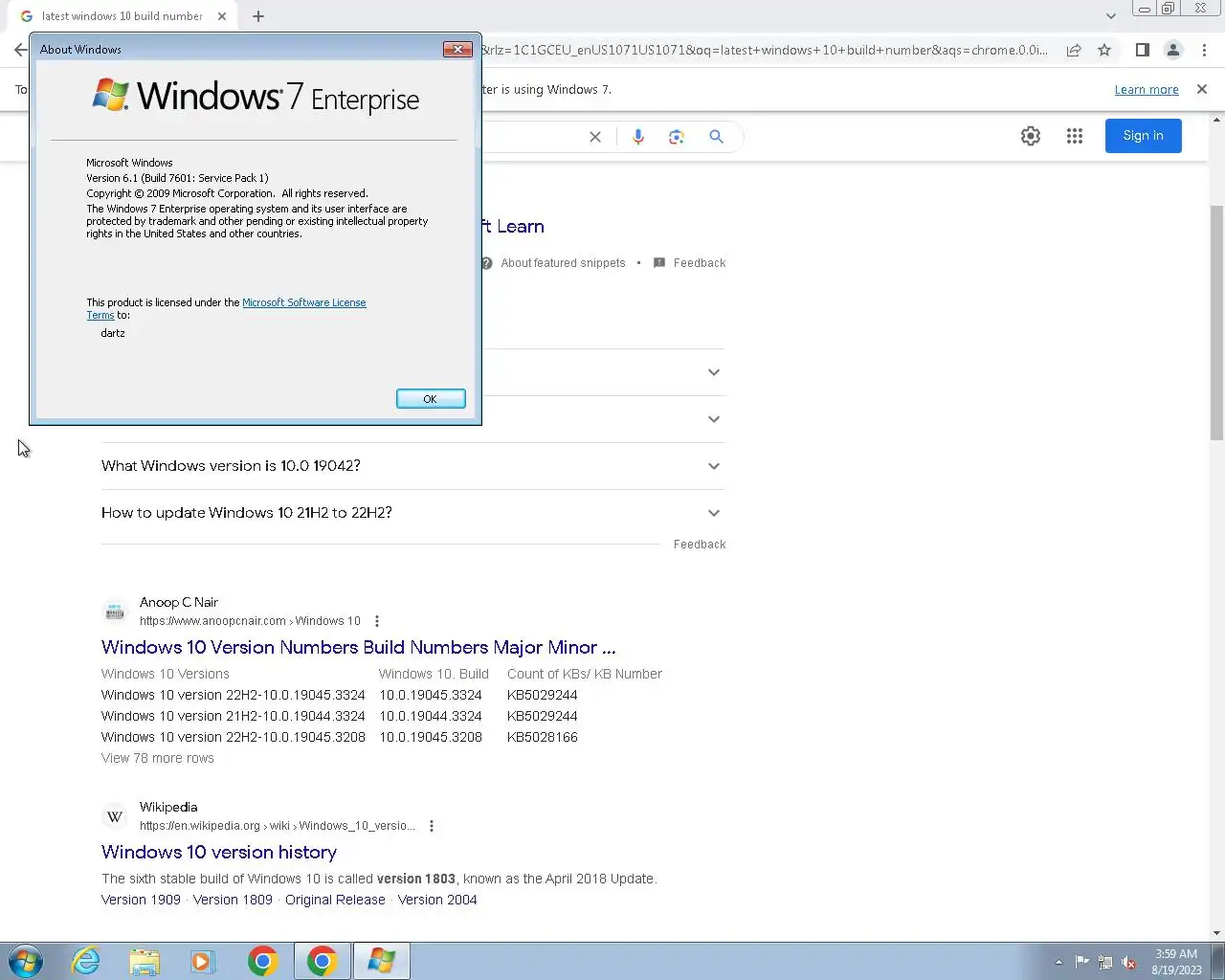Open Windows 10 version history Wikipedia result

tap(219, 853)
